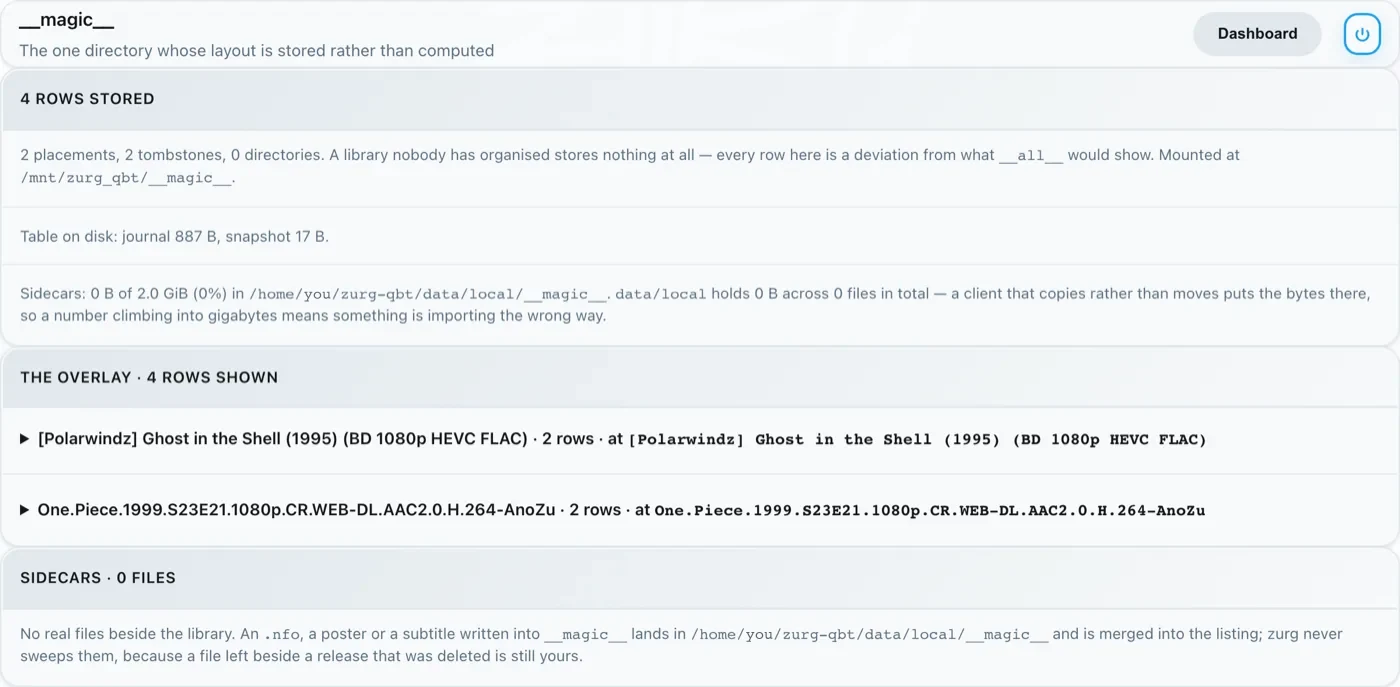Click the "__all__" code word in summary
The image size is (1400, 687).
pyautogui.click(x=1031, y=156)
